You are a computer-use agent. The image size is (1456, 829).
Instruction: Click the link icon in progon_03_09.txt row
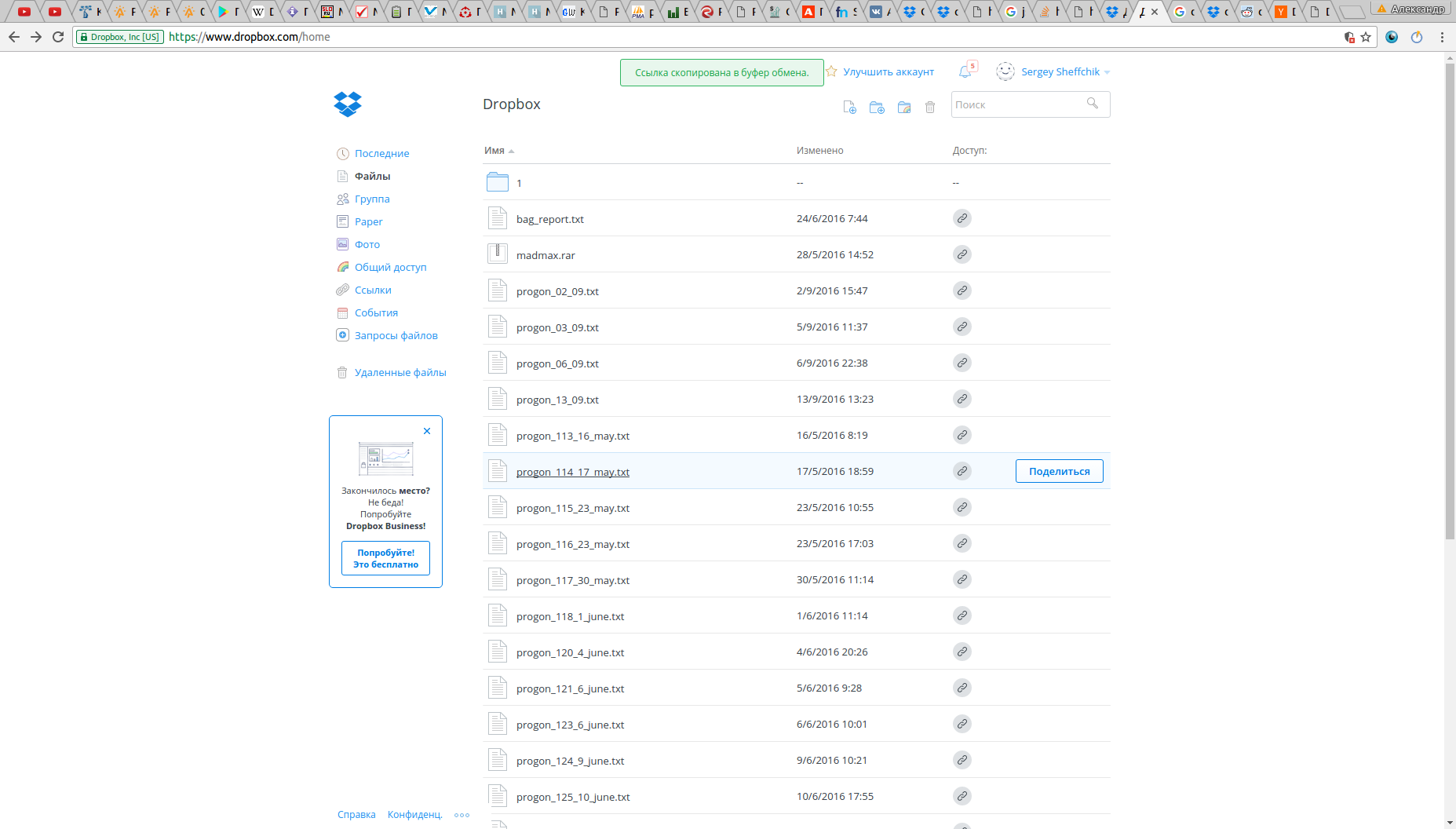[962, 327]
